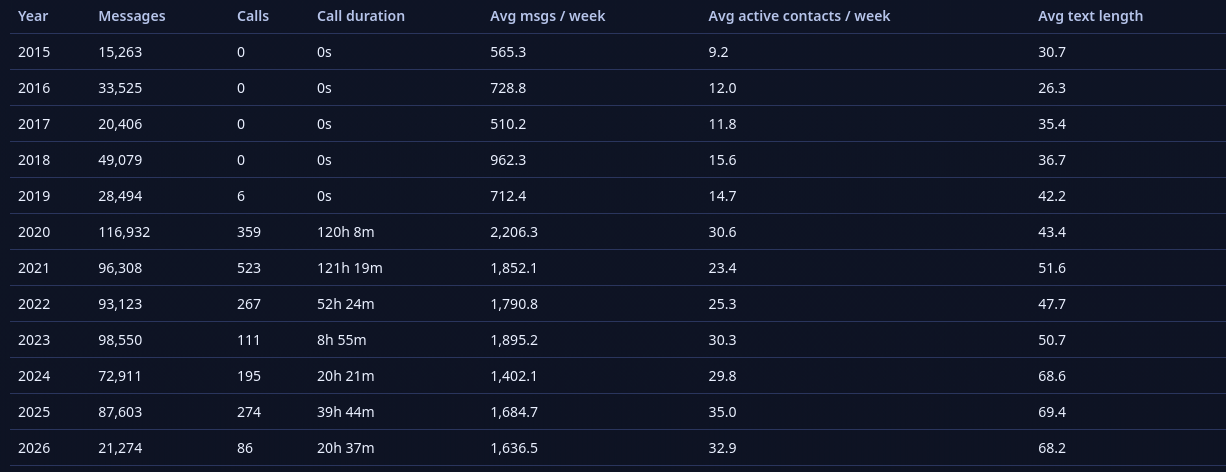Click the 69.4 text length value
Screen dimensions: 1226x472
(x=1052, y=412)
